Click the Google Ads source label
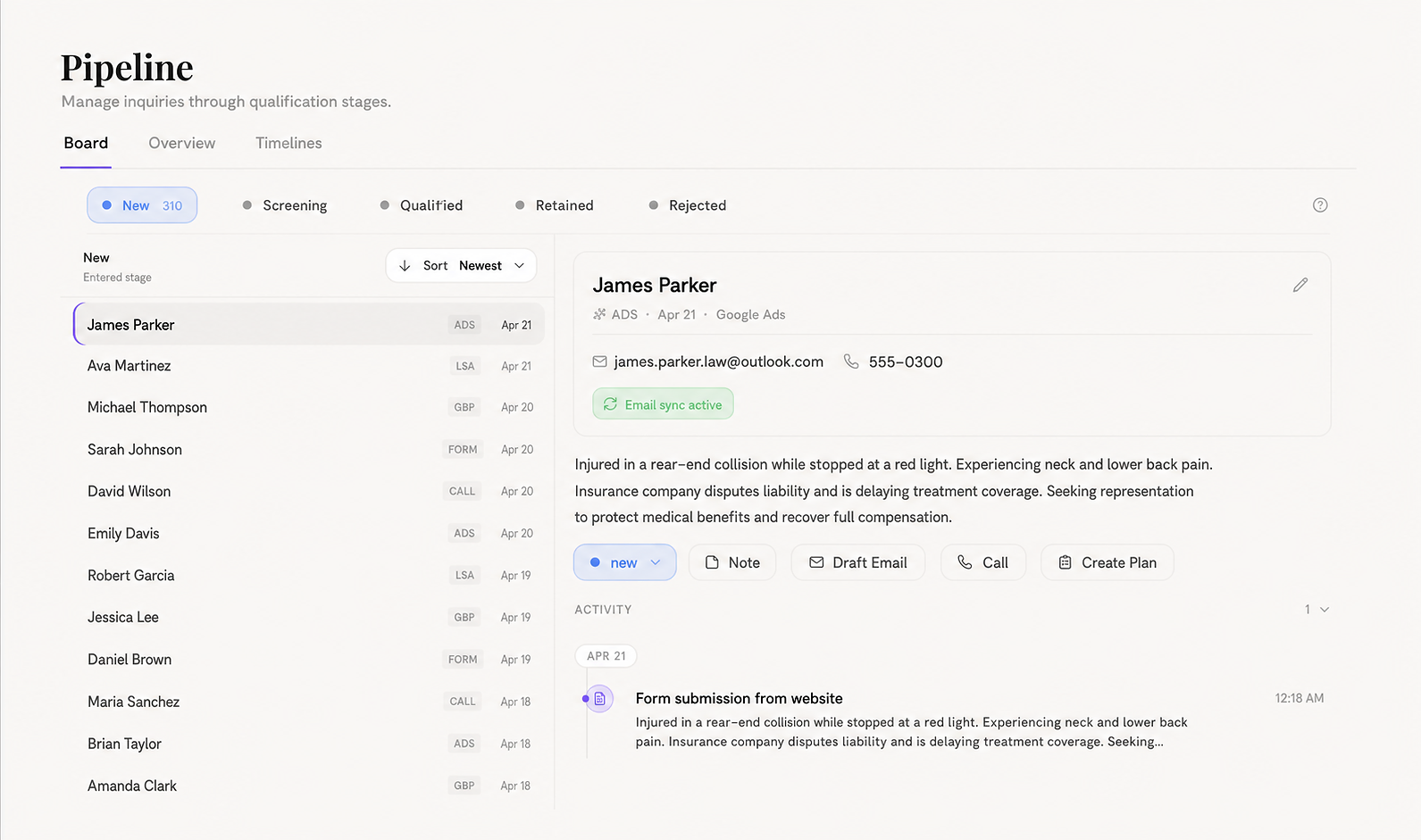Viewport: 1421px width, 840px height. [750, 314]
